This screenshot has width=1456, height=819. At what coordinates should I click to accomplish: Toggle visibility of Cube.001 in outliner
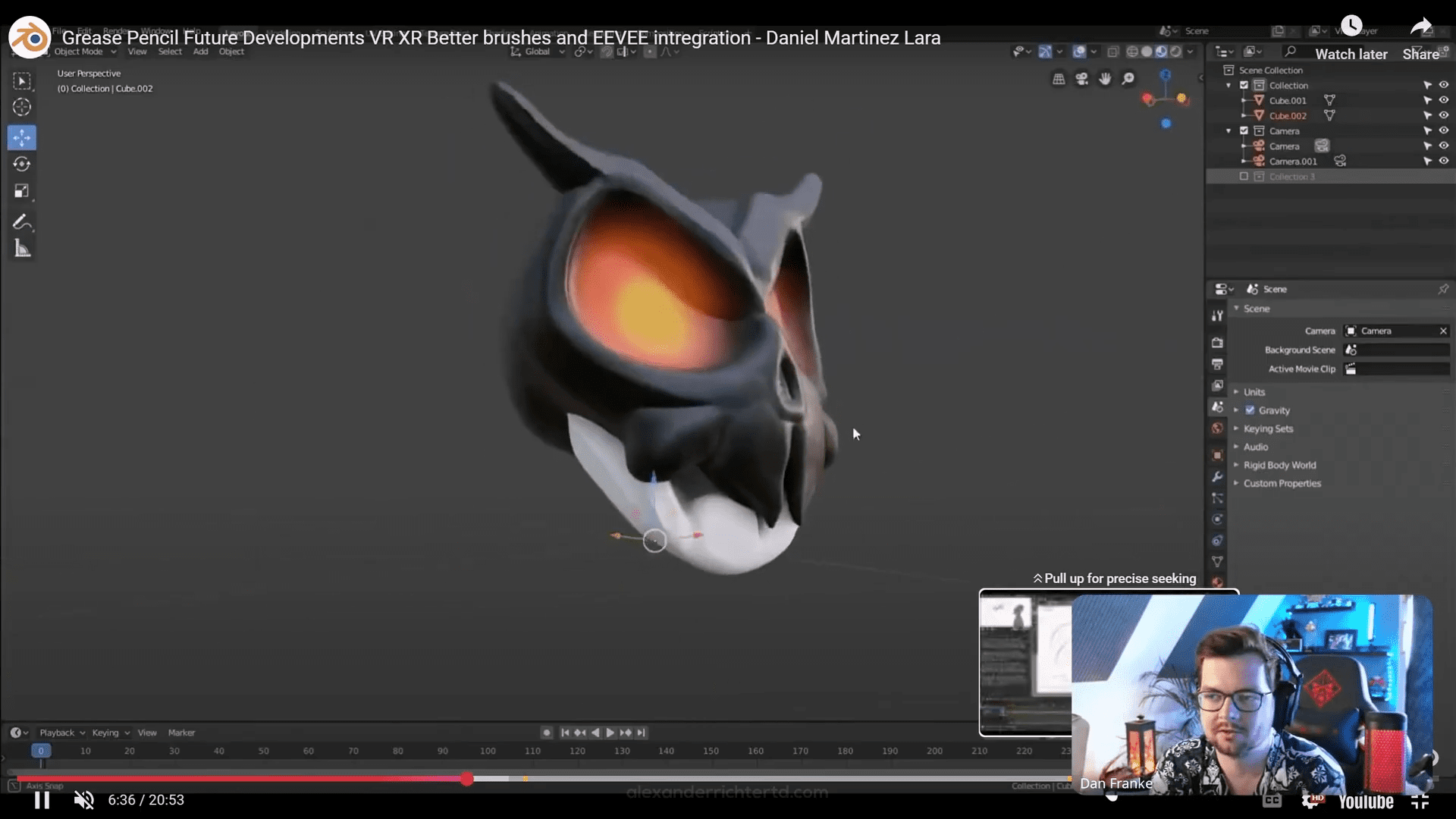tap(1443, 100)
